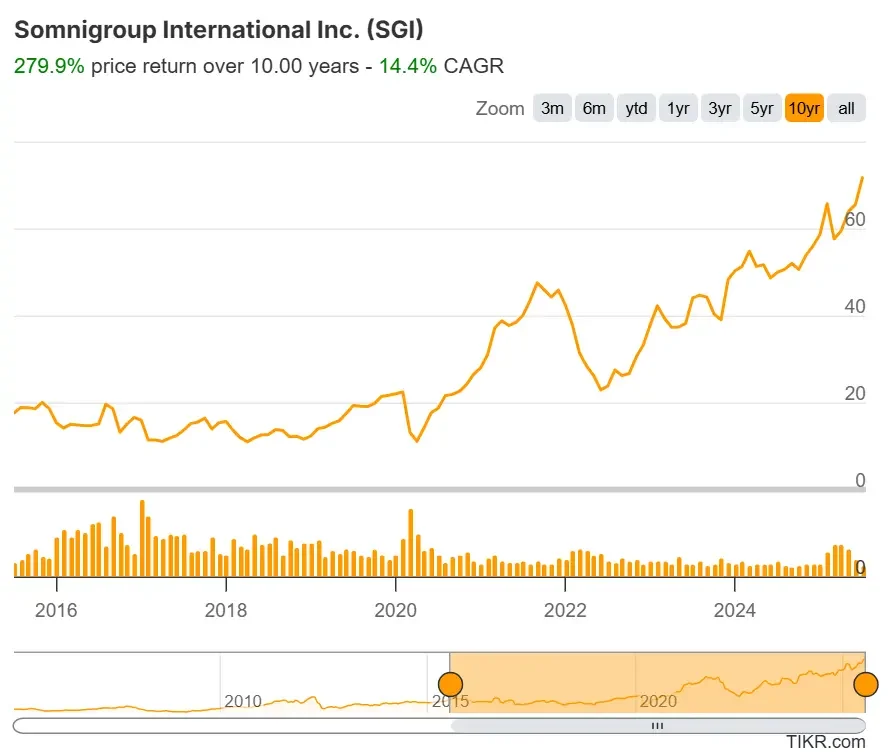Click the 2016 x-axis label
The image size is (895, 754).
tap(56, 610)
